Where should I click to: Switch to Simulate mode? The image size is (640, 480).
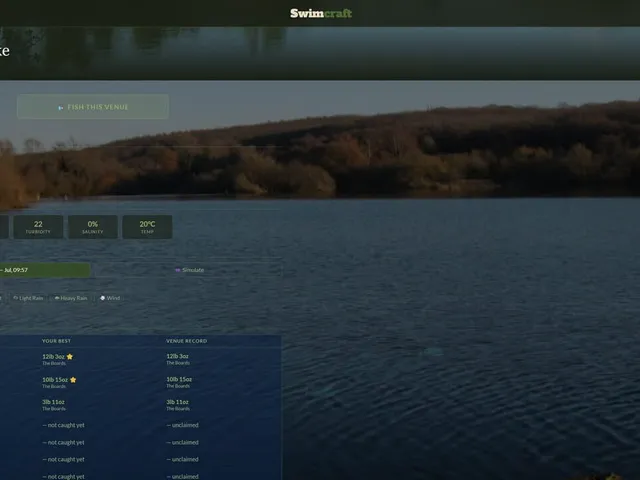[x=189, y=270]
